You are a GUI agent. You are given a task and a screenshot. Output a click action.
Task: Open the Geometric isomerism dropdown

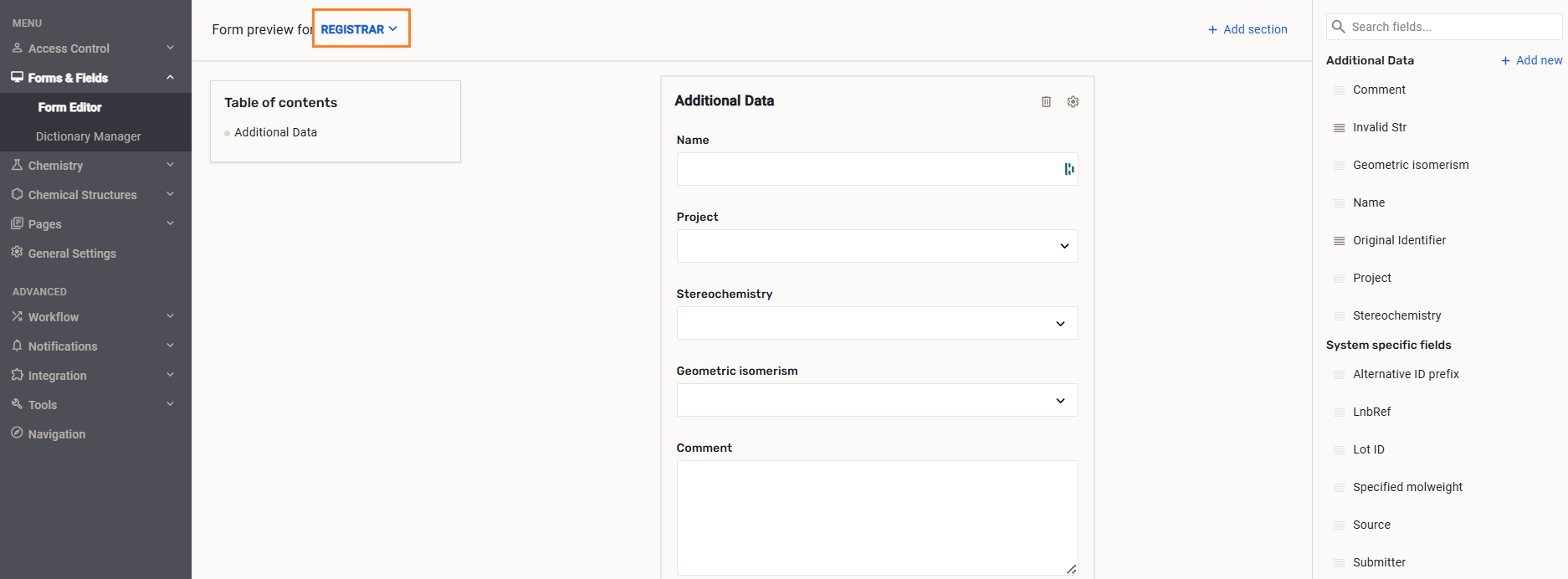click(x=876, y=400)
